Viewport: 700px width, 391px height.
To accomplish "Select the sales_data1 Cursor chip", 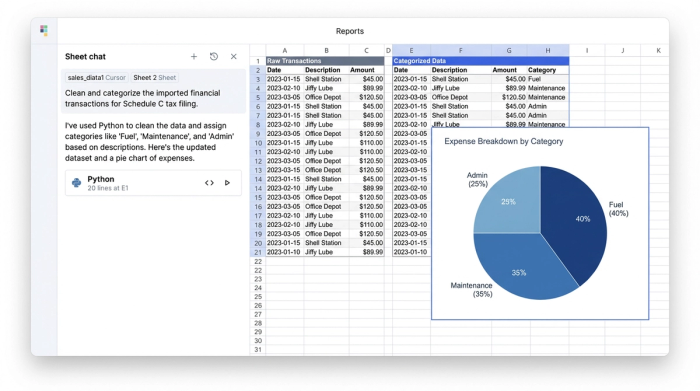I will point(96,78).
